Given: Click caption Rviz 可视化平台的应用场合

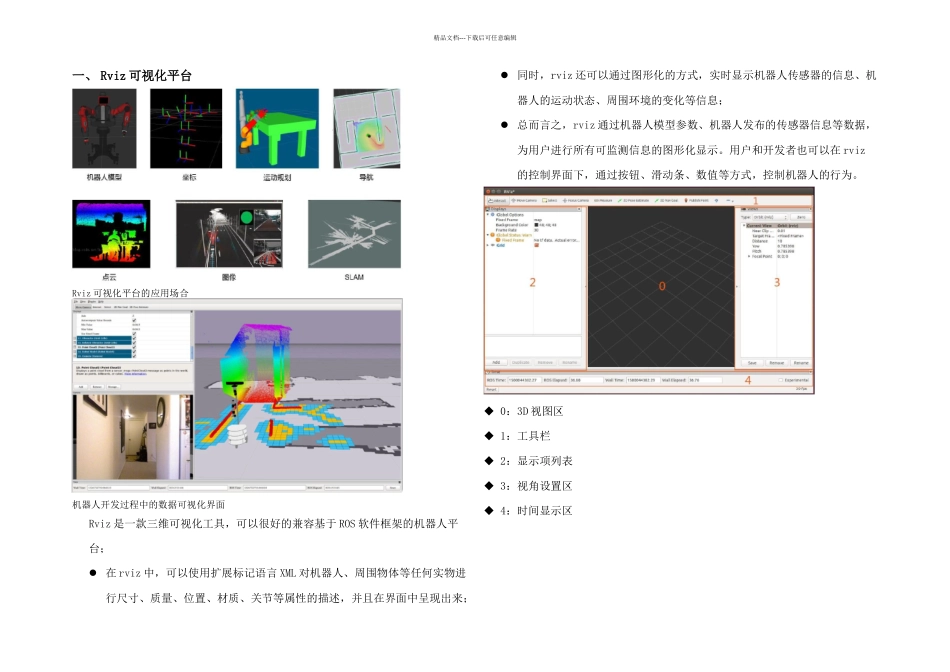Looking at the screenshot, I should pos(130,293).
